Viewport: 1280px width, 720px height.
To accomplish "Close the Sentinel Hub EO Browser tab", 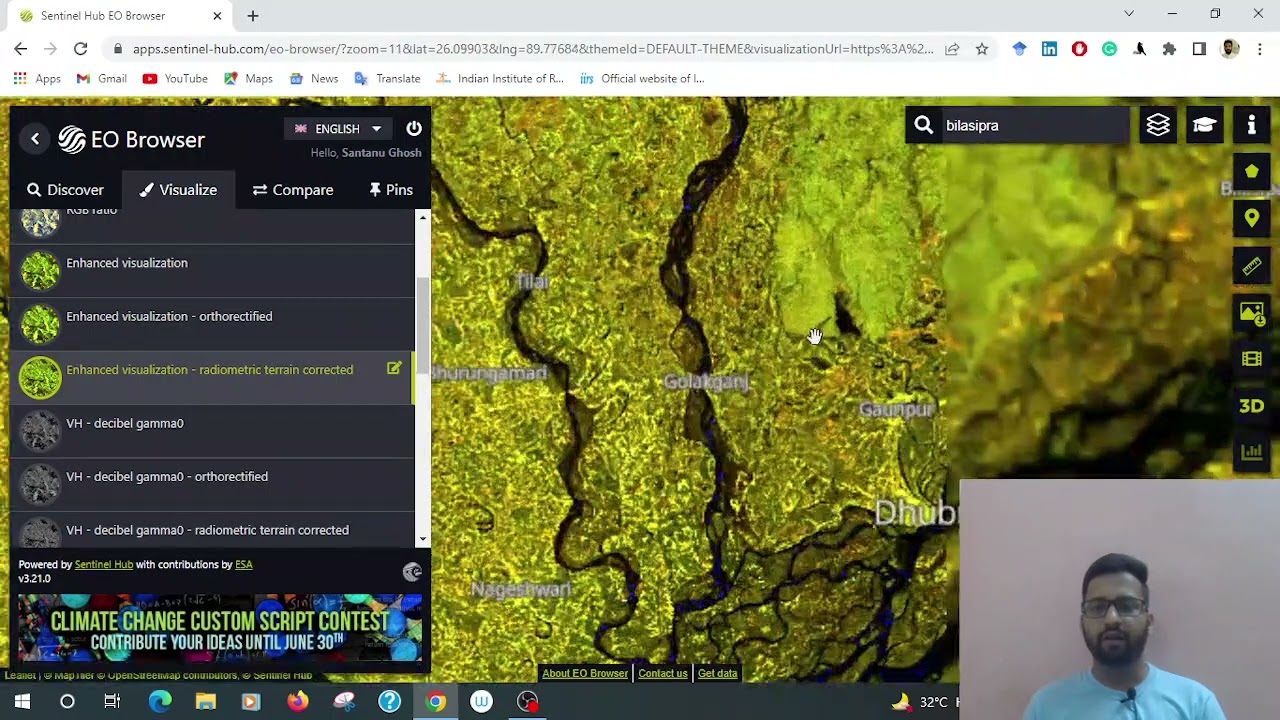I will pyautogui.click(x=217, y=16).
